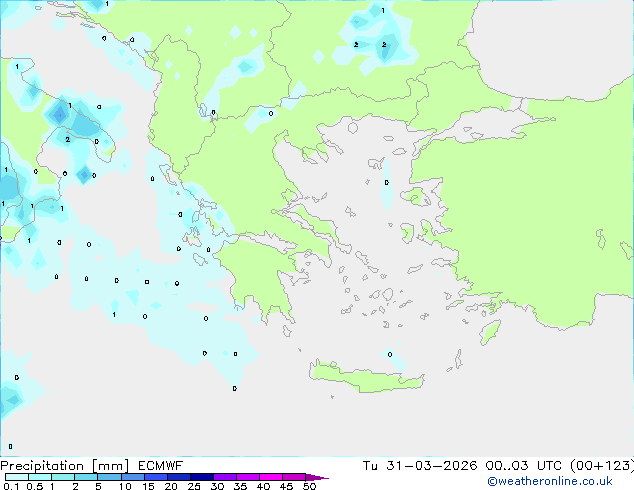Click the '00..03 UTC' time range text
The image size is (634, 490).
524,466
